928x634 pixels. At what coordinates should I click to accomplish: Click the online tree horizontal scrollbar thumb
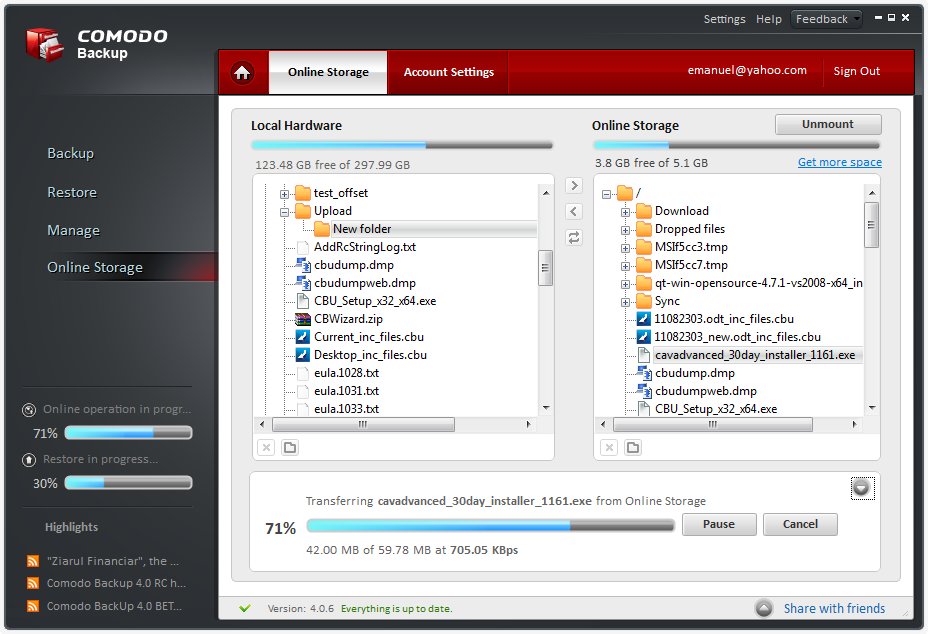point(713,424)
